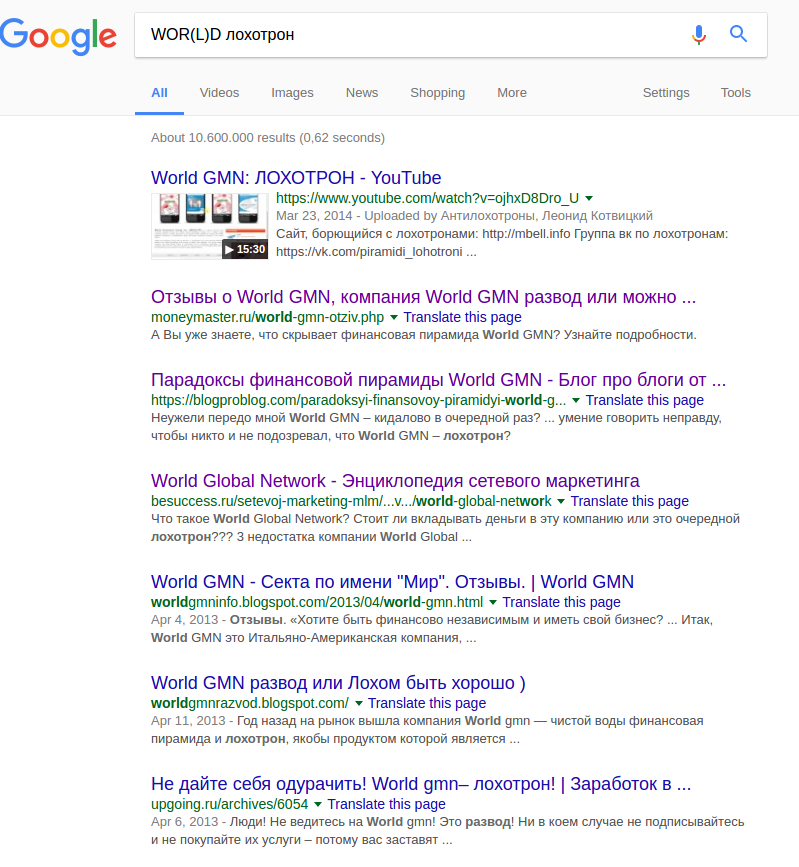This screenshot has width=799, height=867.
Task: Click 'Mar 23, 2014 - Uploaded by' line
Action: [464, 216]
